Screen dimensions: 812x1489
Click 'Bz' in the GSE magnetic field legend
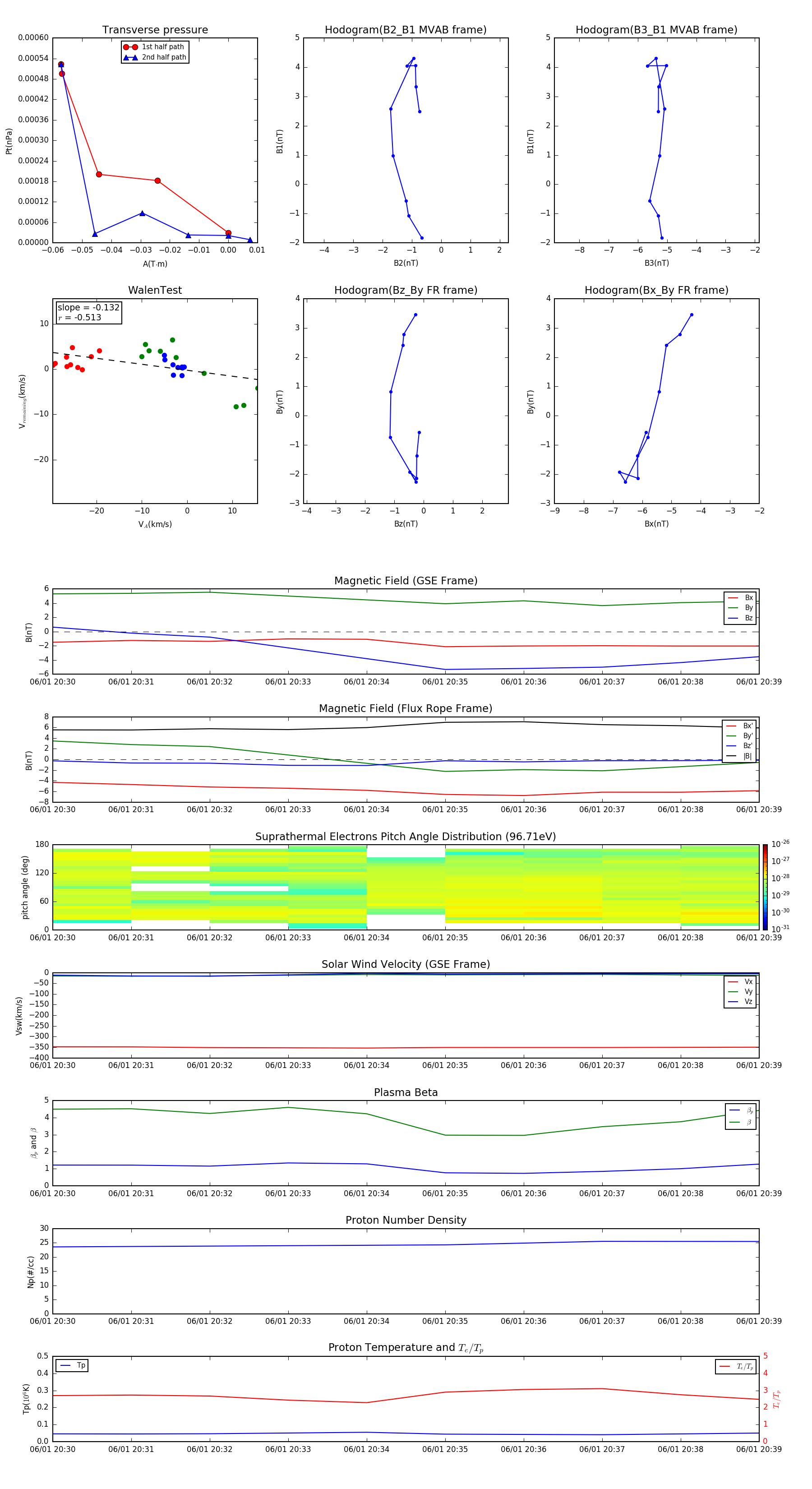tap(741, 619)
